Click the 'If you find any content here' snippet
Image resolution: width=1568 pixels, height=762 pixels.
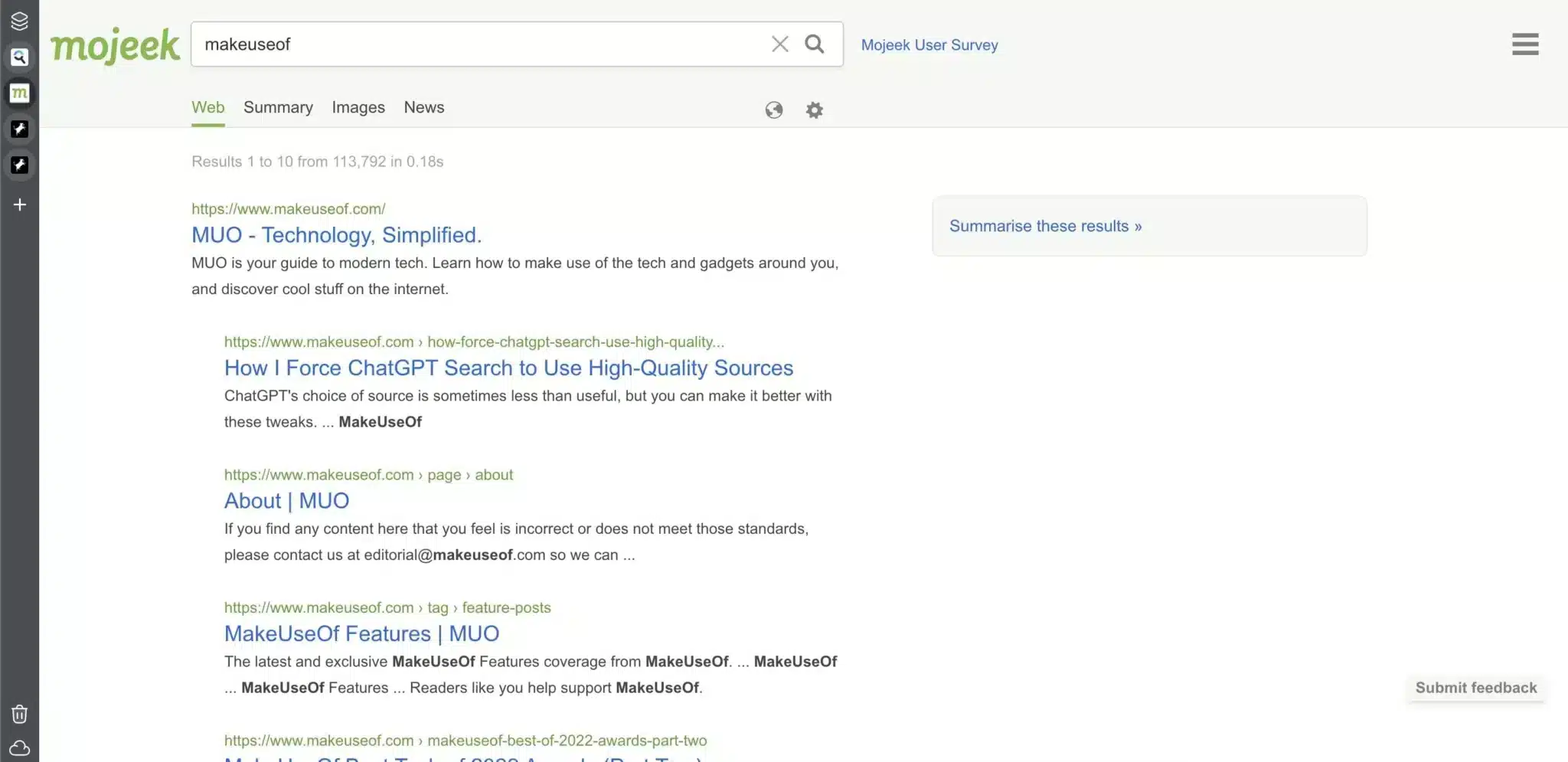coord(517,542)
